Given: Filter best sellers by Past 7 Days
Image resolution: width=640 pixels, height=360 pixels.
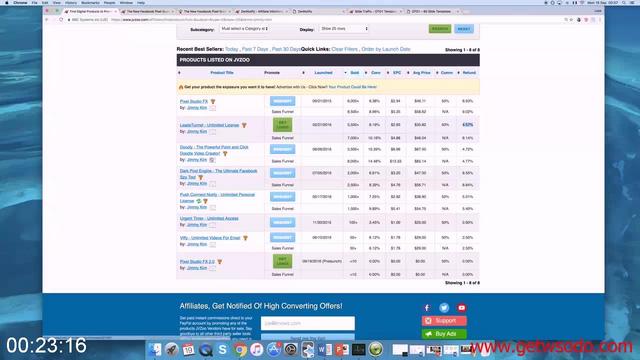Looking at the screenshot, I should coord(255,49).
